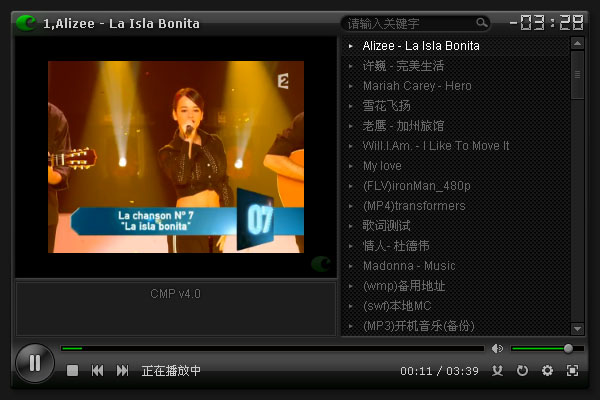Click the search magnifier icon
Image resolution: width=600 pixels, height=400 pixels.
[482, 23]
